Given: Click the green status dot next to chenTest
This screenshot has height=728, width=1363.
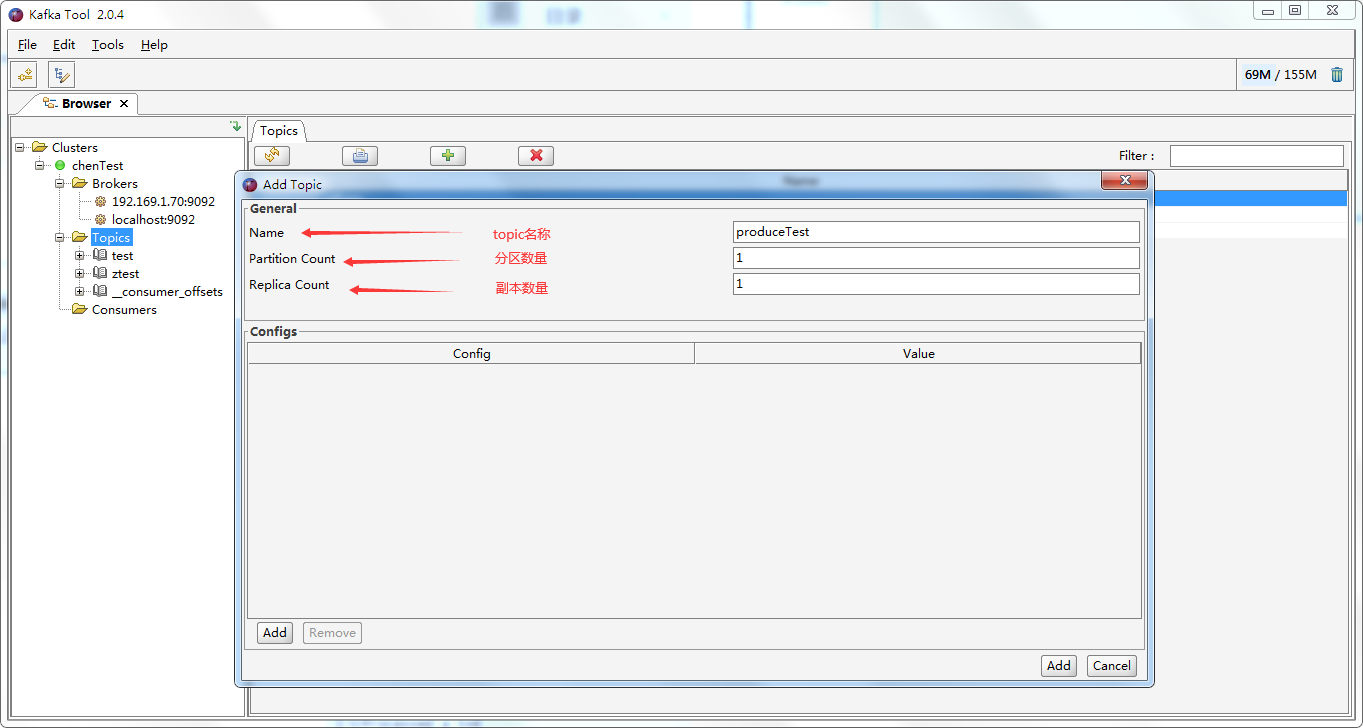Looking at the screenshot, I should [x=60, y=166].
